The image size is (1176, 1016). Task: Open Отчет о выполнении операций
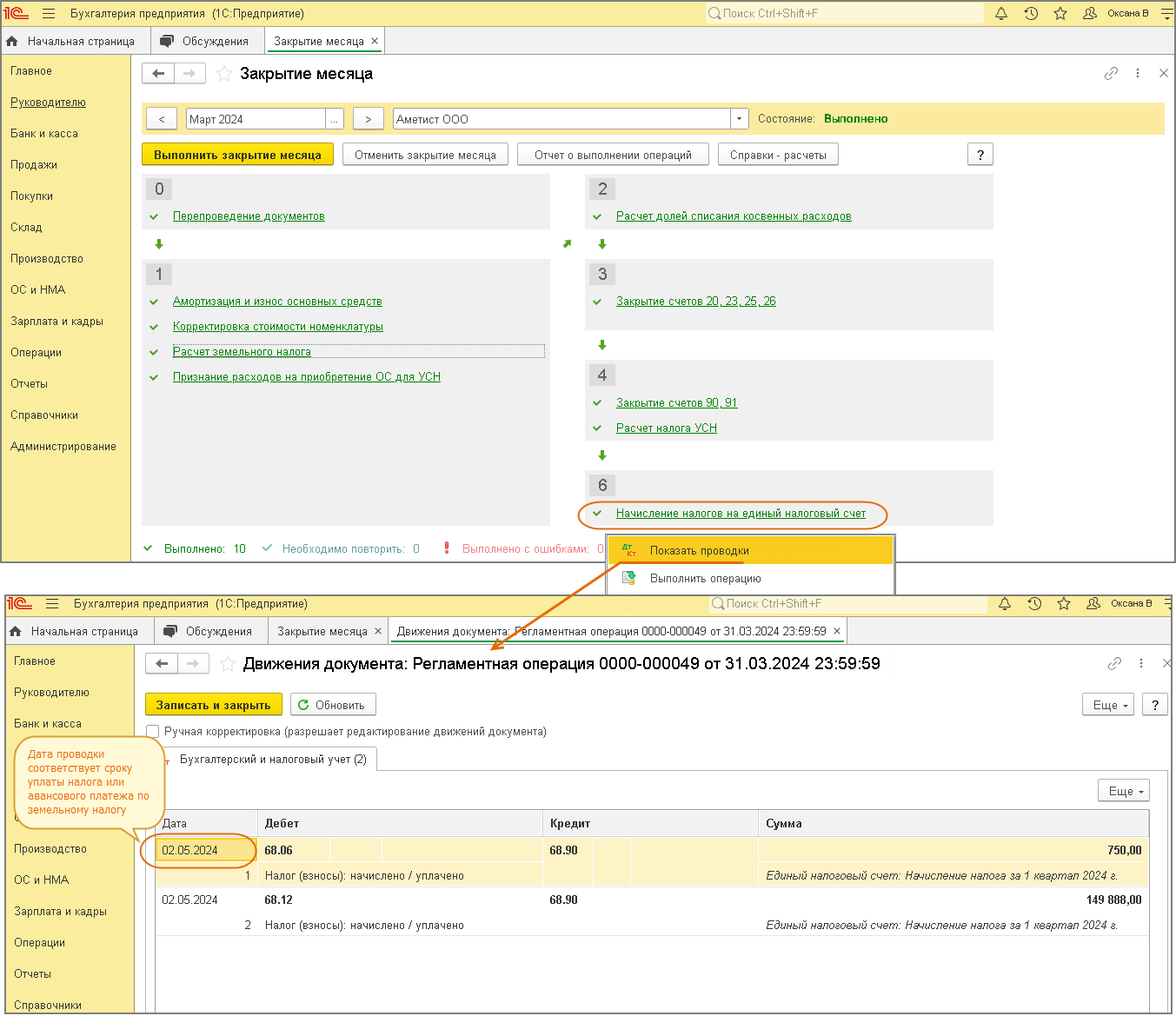point(614,155)
